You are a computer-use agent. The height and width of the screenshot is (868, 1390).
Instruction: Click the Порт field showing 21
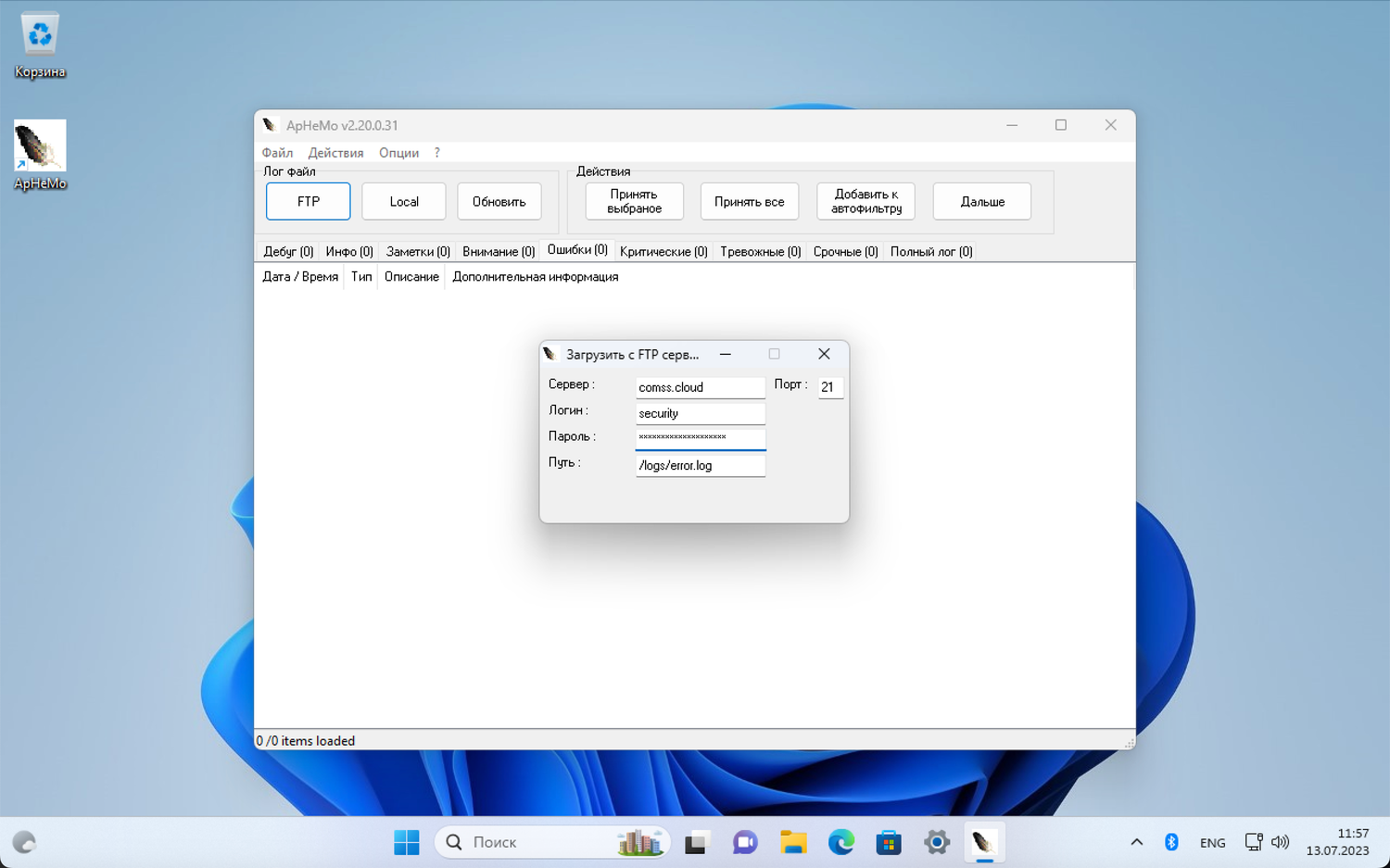click(x=830, y=387)
